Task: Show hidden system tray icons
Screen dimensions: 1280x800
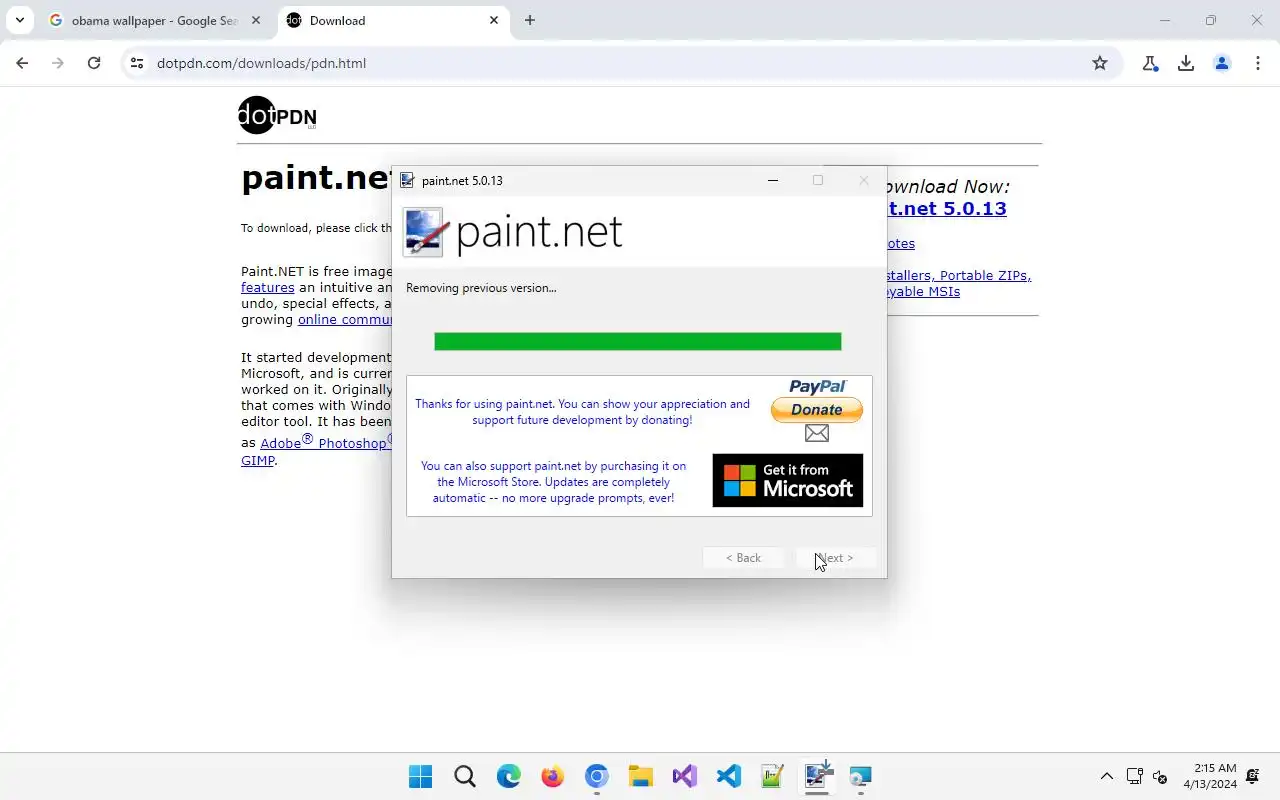Action: (x=1106, y=776)
